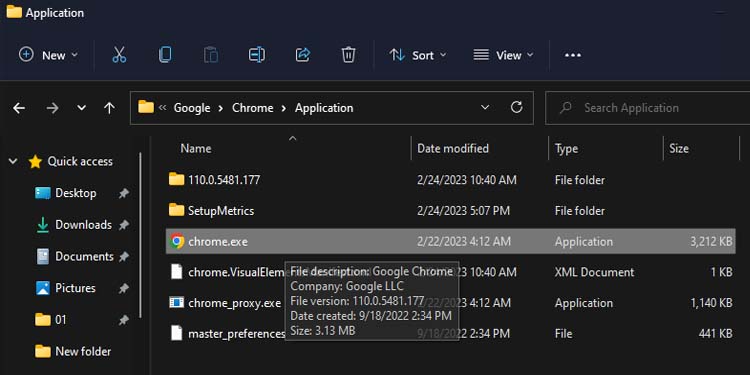Click Google in the address breadcrumb

(192, 108)
